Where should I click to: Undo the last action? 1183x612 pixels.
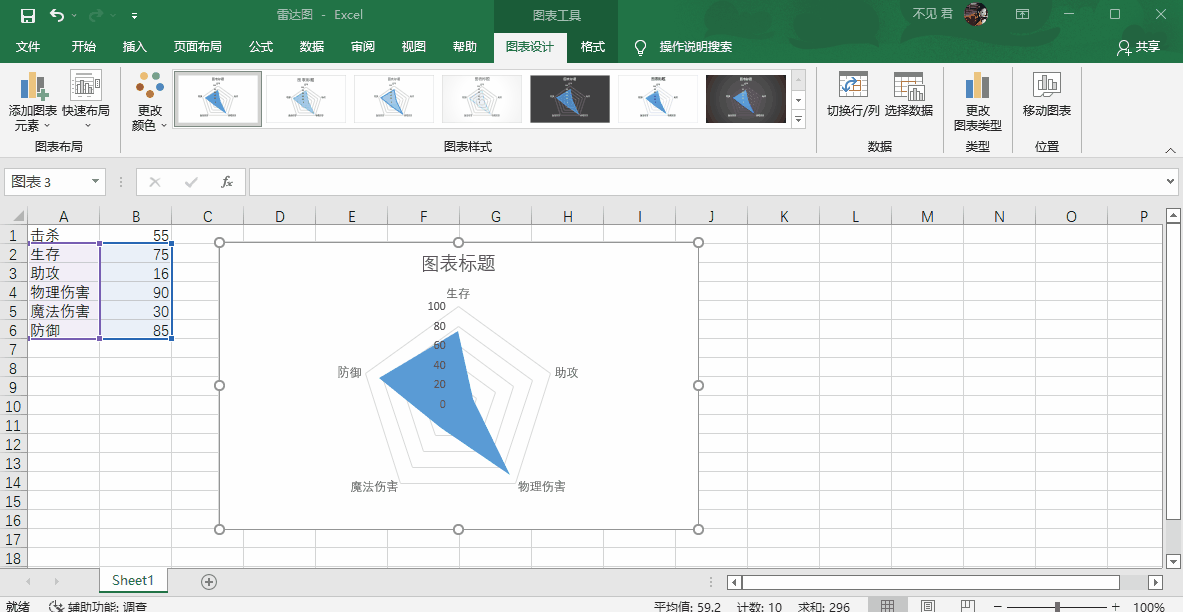pyautogui.click(x=57, y=15)
